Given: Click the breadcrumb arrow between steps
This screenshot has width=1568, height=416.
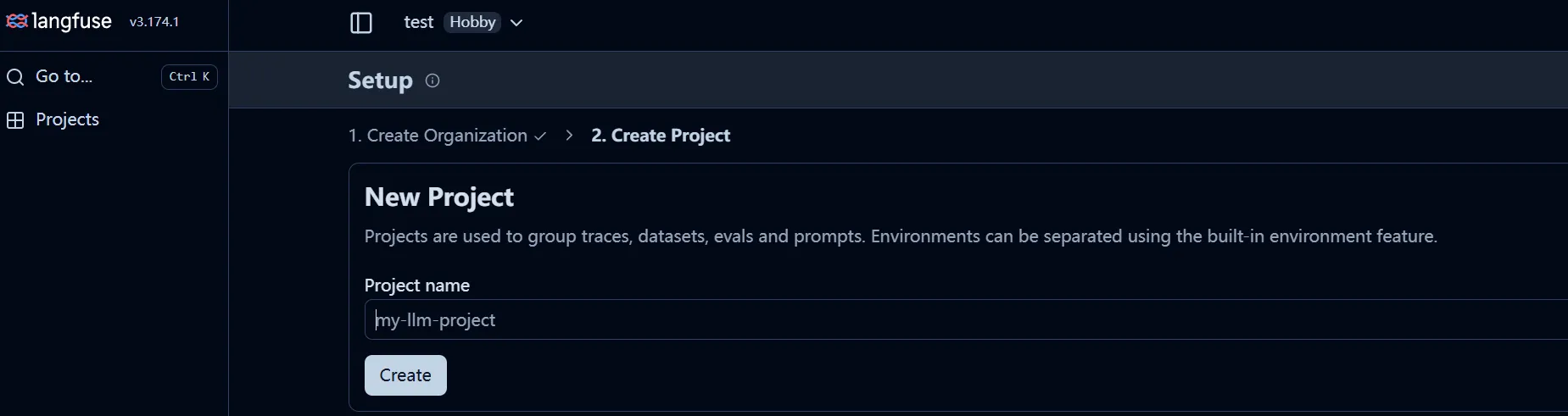Looking at the screenshot, I should pos(569,136).
